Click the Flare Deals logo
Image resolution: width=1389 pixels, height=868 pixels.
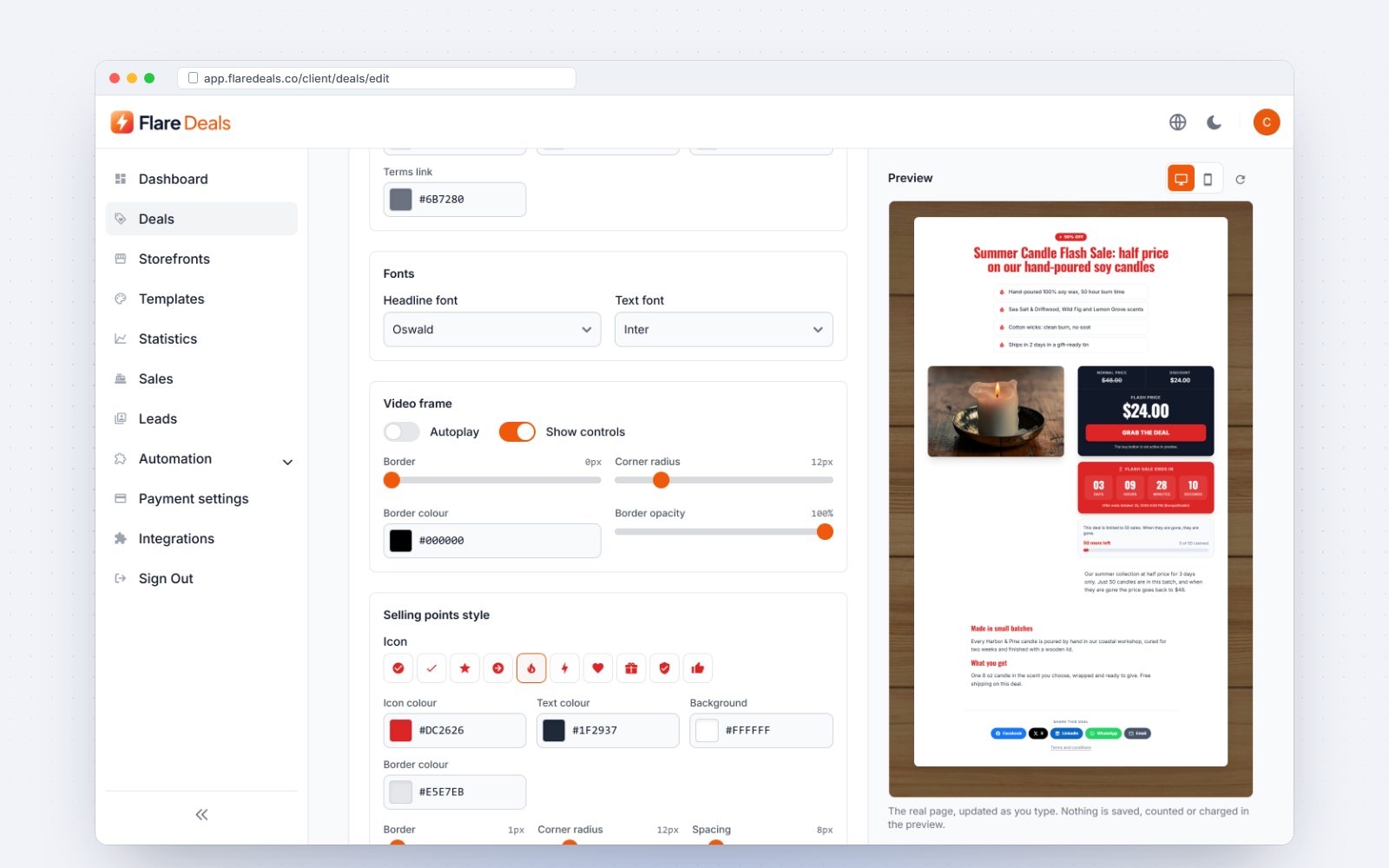[x=171, y=122]
